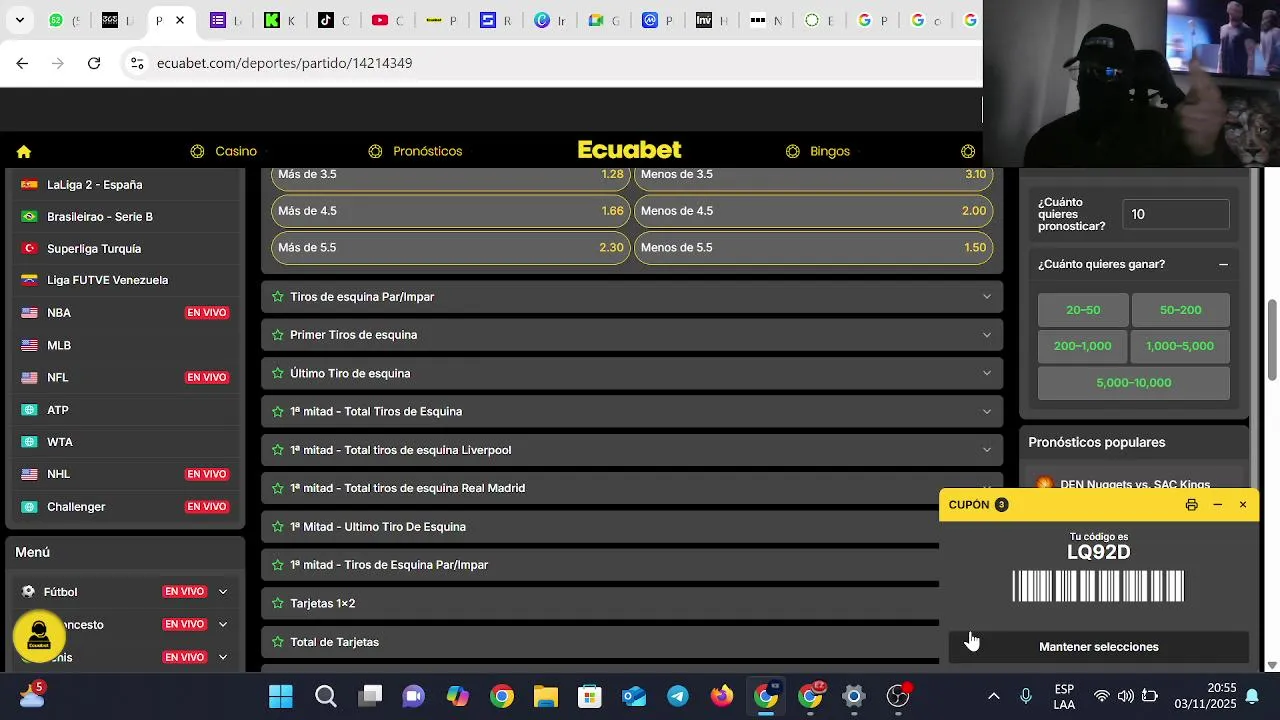Reload the page
Screen dimensions: 1280x720
tap(94, 63)
